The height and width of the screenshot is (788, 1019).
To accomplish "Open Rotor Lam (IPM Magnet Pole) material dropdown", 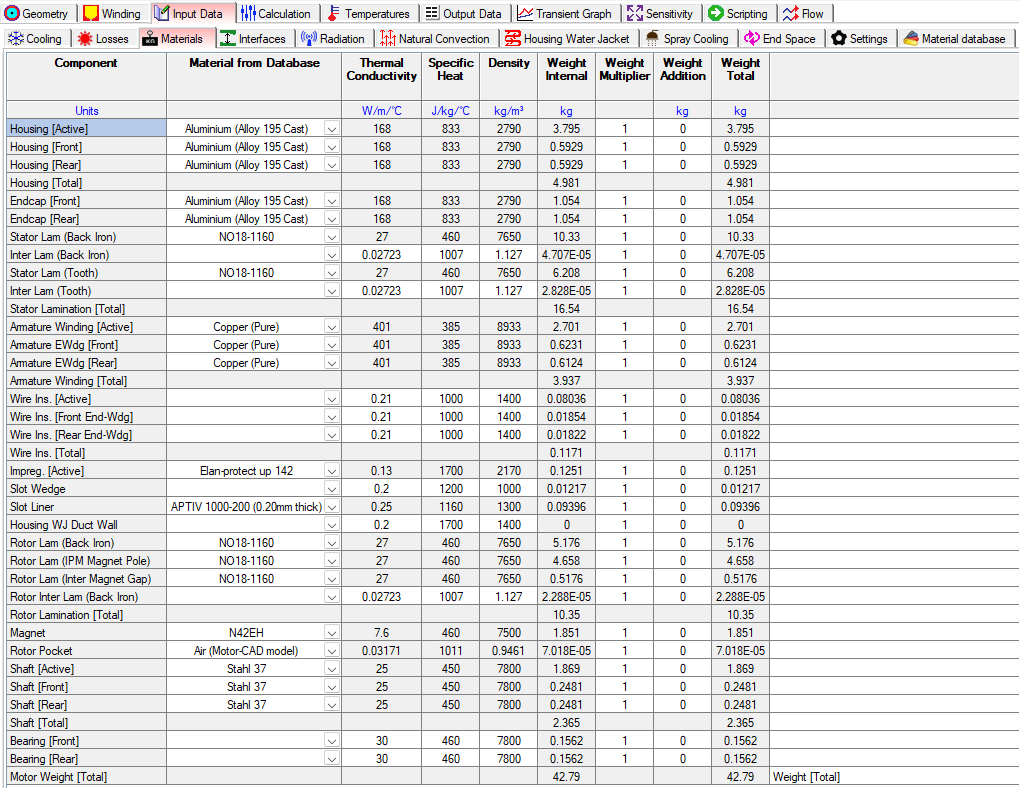I will 331,561.
